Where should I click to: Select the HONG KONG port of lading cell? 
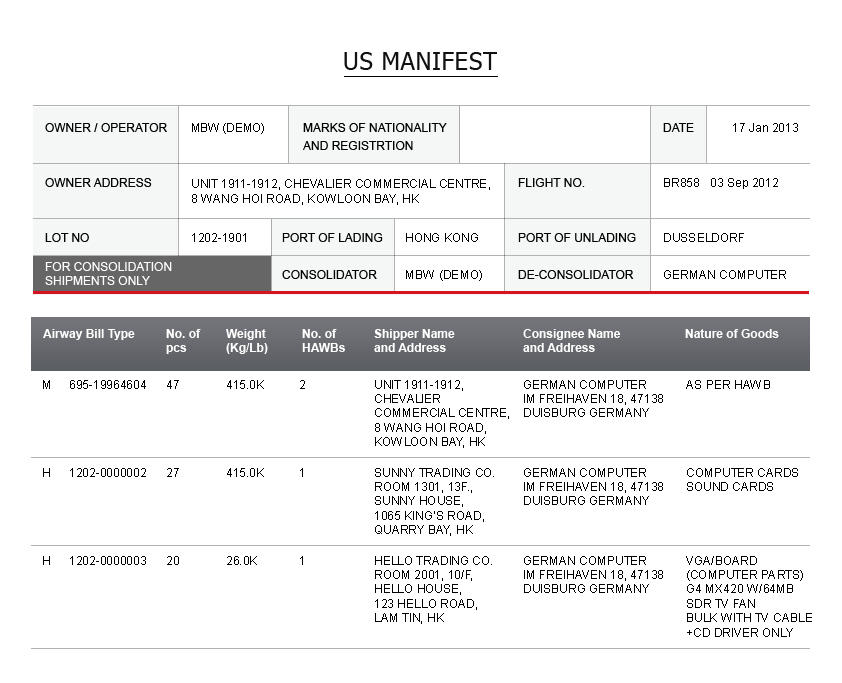tap(441, 237)
